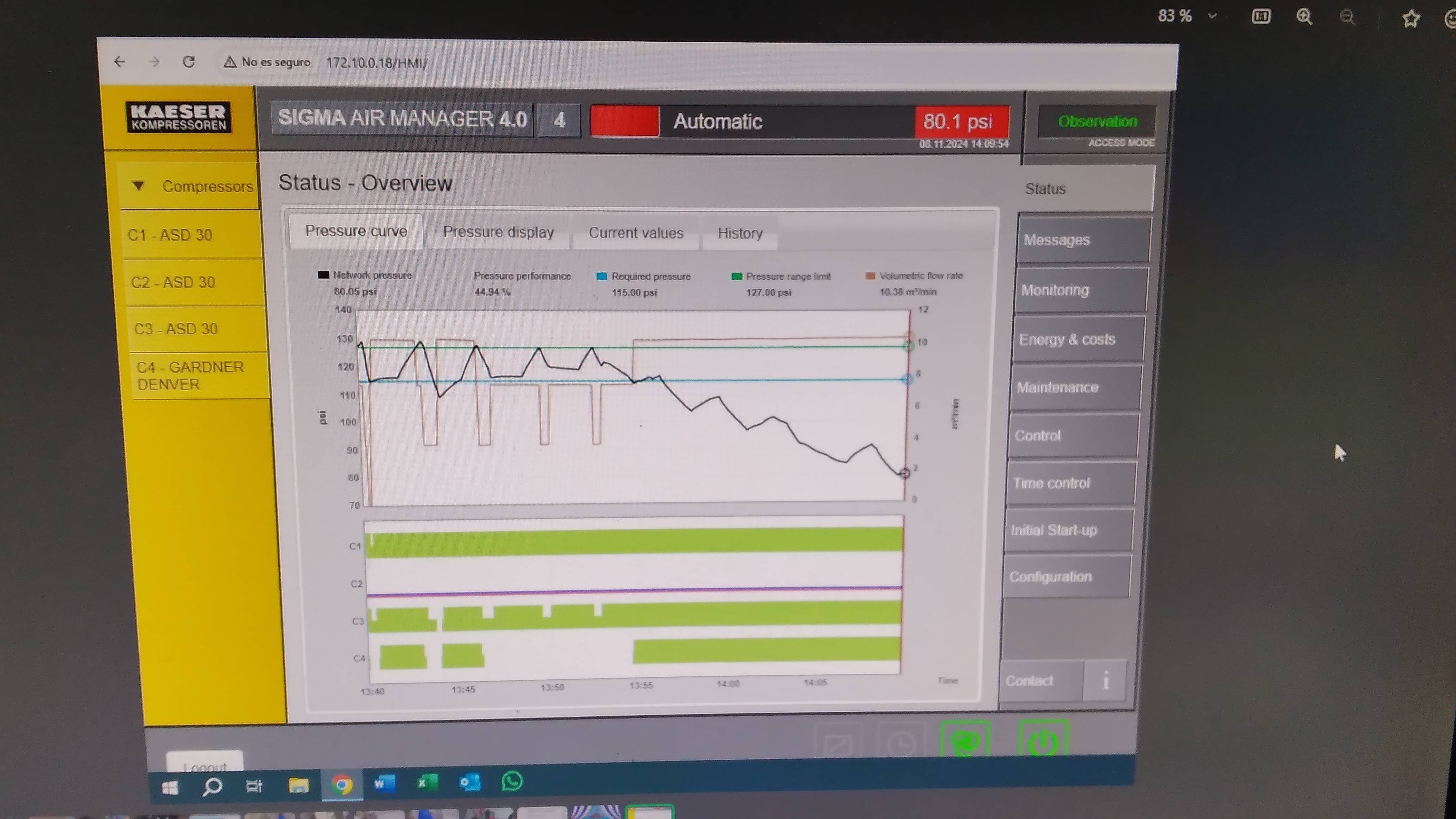Click the Automatic mode label
This screenshot has width=1456, height=819.
[718, 122]
